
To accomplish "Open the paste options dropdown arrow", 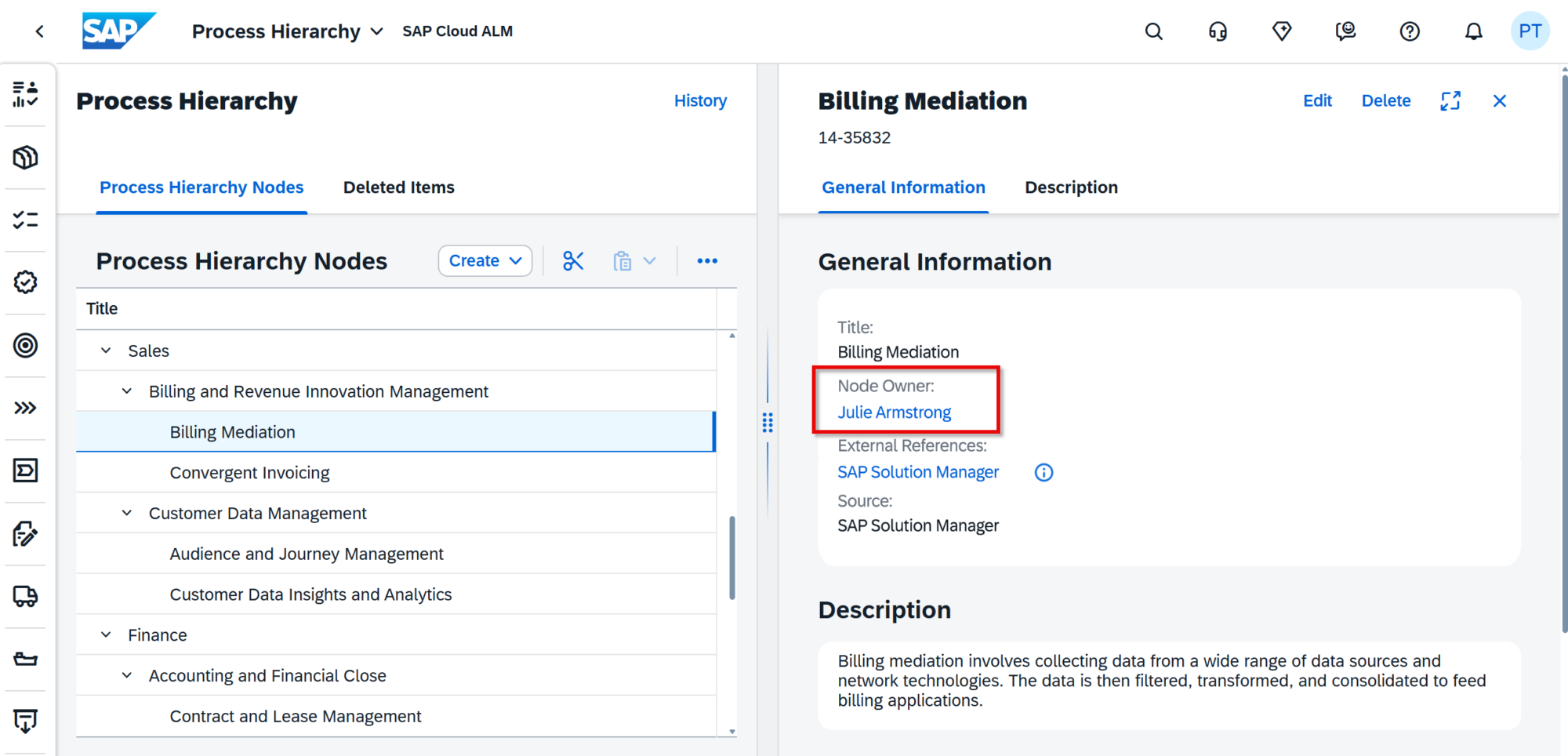I will tap(650, 261).
